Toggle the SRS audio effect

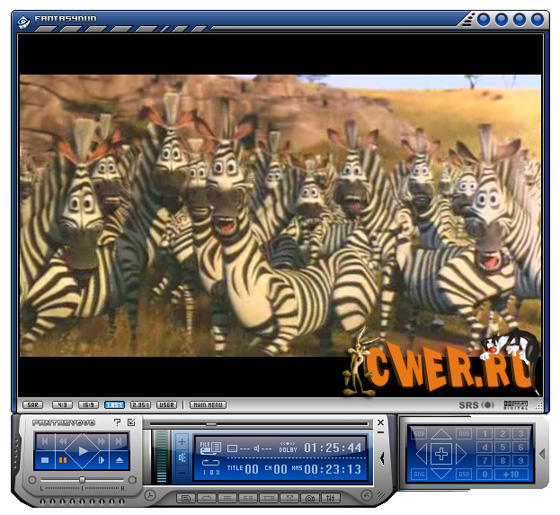point(476,405)
